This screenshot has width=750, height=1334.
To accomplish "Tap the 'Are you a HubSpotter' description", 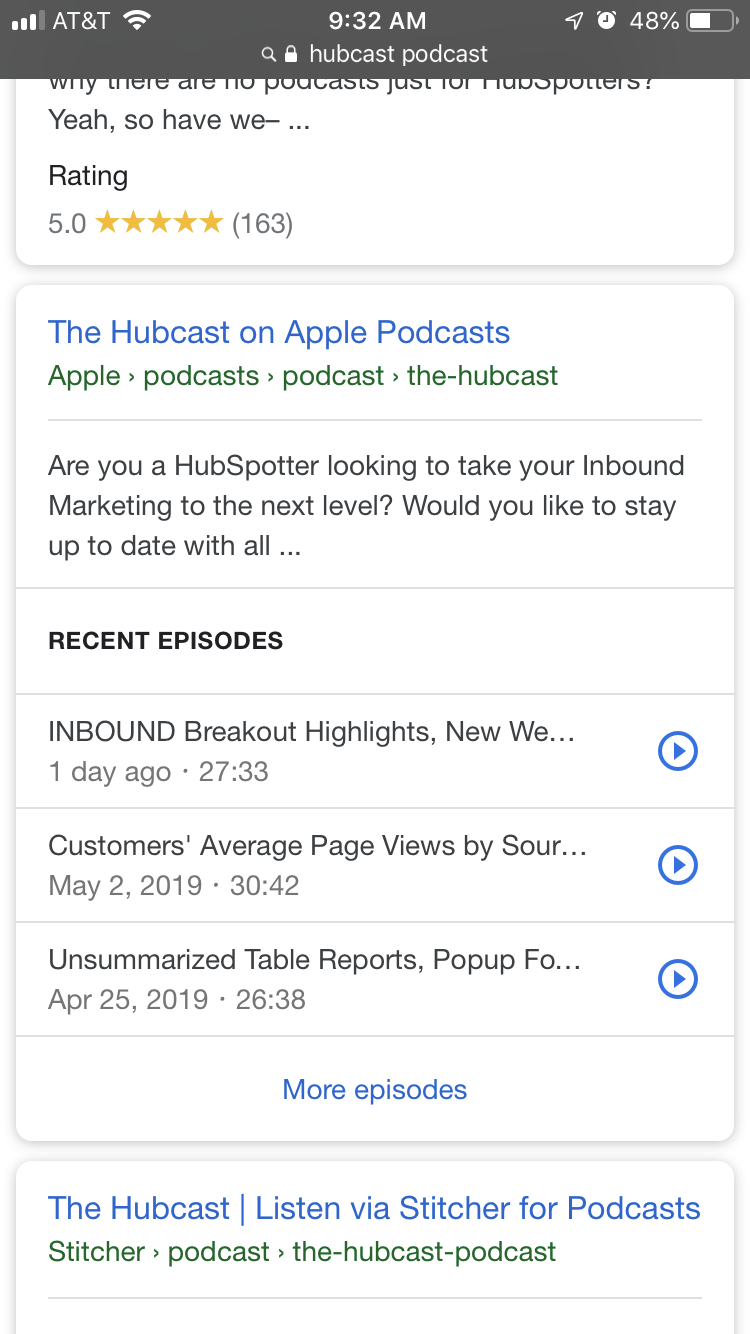I will point(366,506).
